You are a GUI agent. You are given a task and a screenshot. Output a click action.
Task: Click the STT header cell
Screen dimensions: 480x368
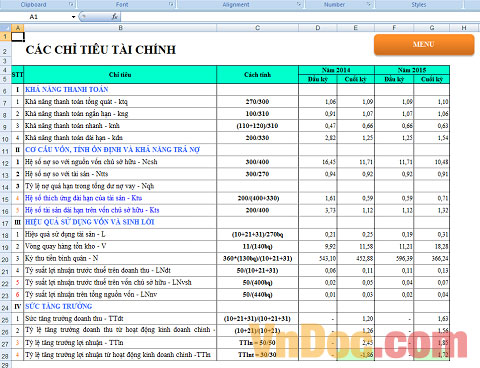[x=17, y=74]
